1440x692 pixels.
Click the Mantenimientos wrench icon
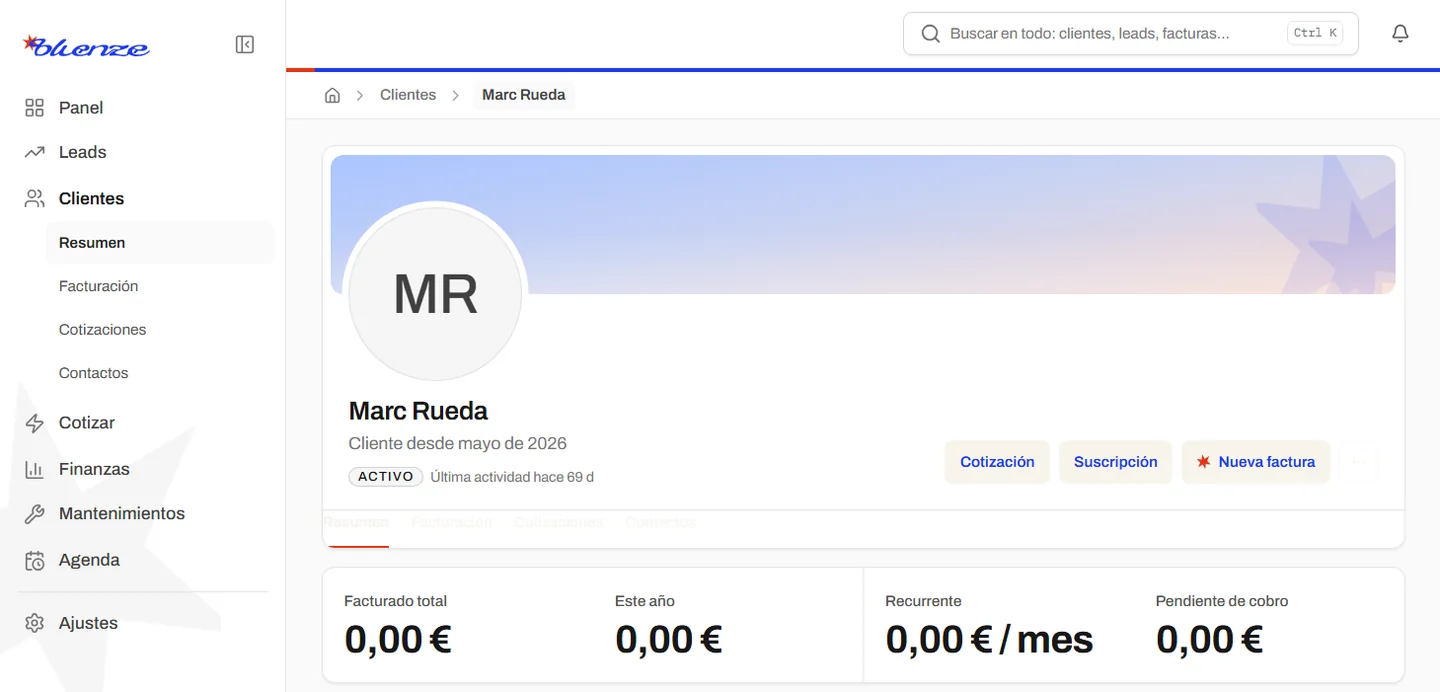(34, 514)
